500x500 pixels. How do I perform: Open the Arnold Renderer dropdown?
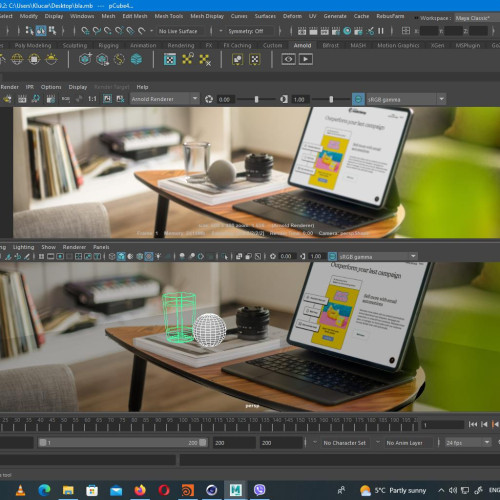pyautogui.click(x=165, y=99)
